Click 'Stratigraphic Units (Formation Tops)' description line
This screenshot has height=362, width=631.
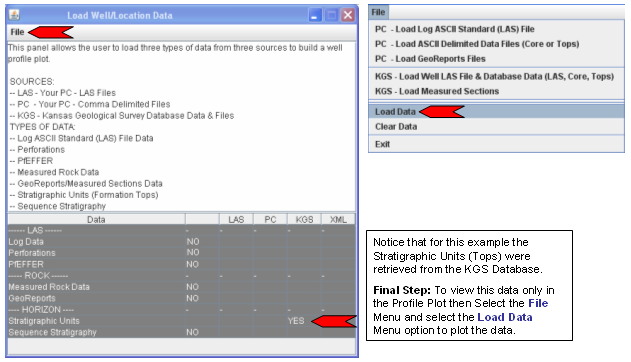[84, 195]
